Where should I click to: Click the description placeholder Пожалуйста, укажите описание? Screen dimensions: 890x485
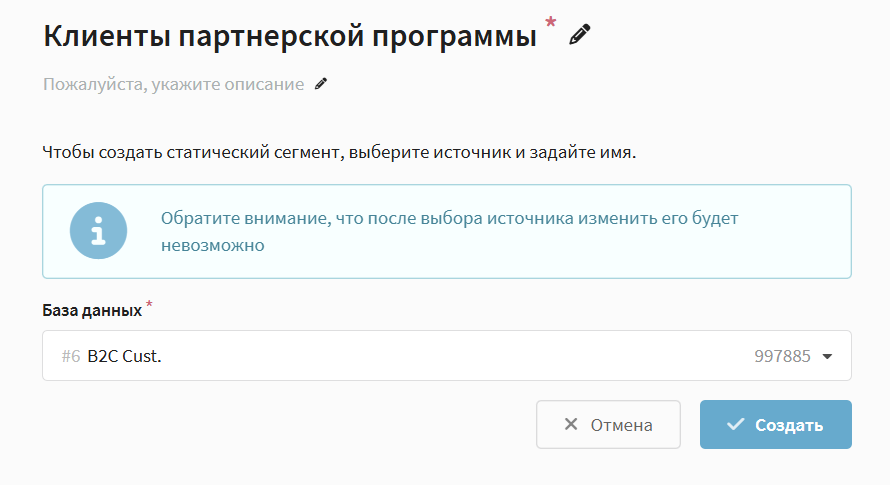pyautogui.click(x=173, y=85)
